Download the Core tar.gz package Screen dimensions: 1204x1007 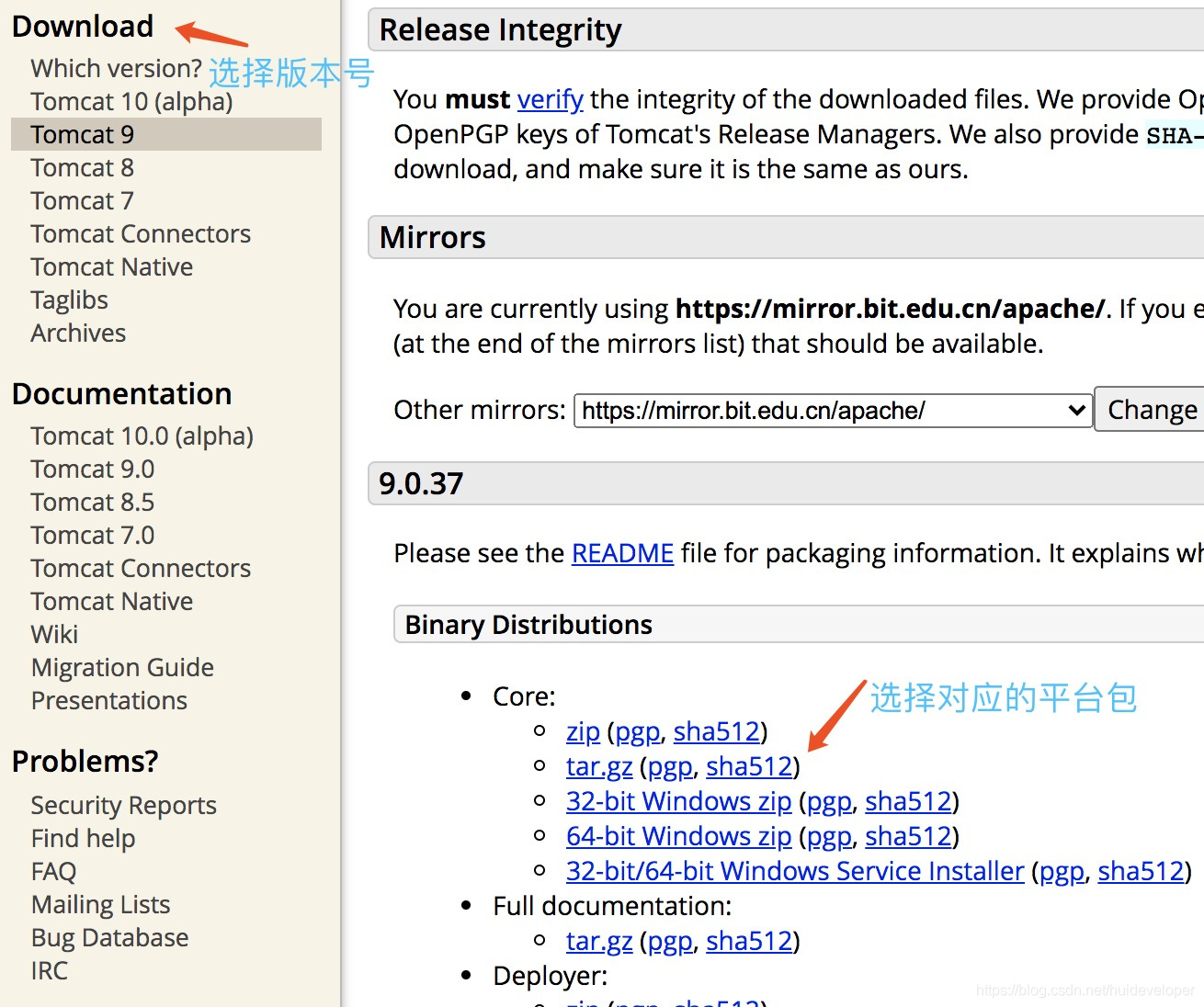pyautogui.click(x=599, y=766)
